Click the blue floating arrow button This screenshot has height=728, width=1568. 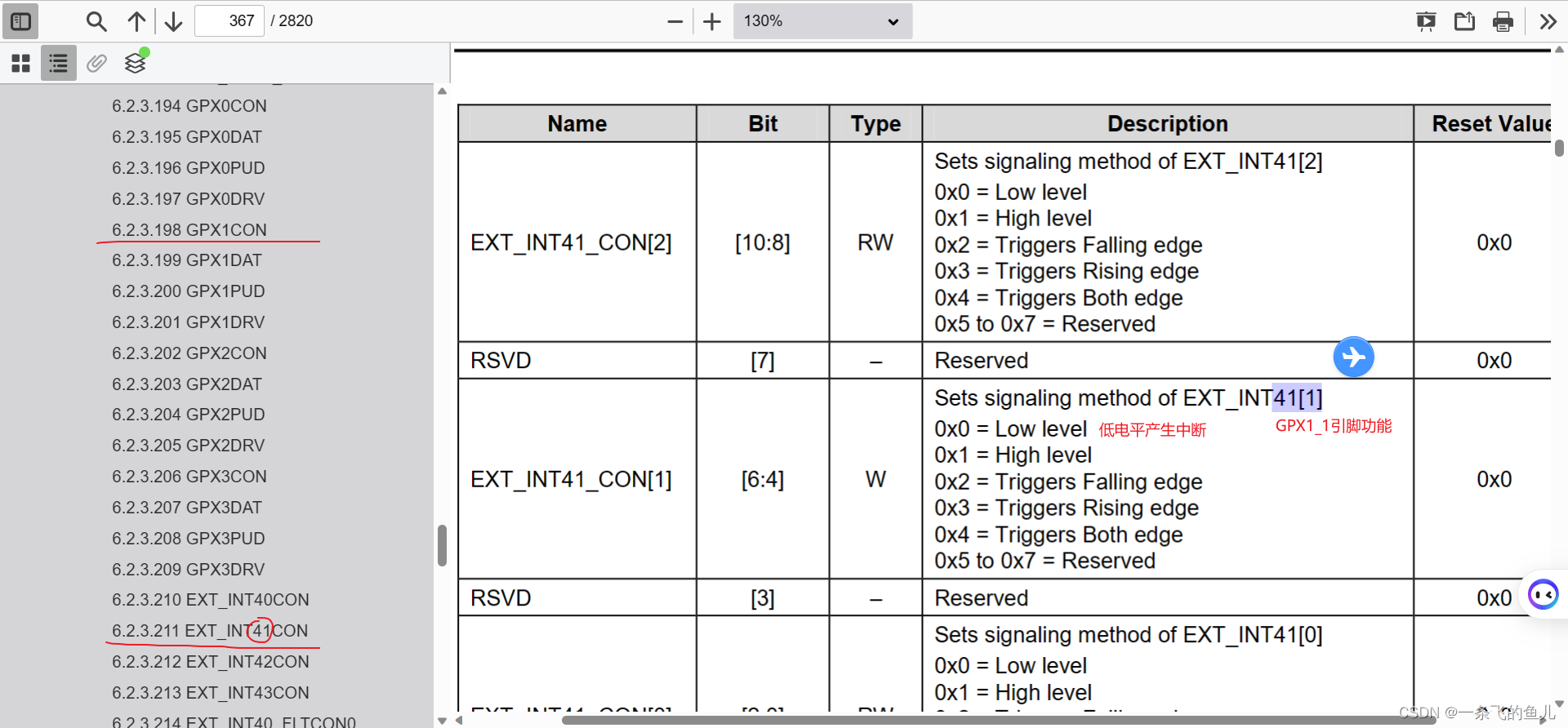1353,357
